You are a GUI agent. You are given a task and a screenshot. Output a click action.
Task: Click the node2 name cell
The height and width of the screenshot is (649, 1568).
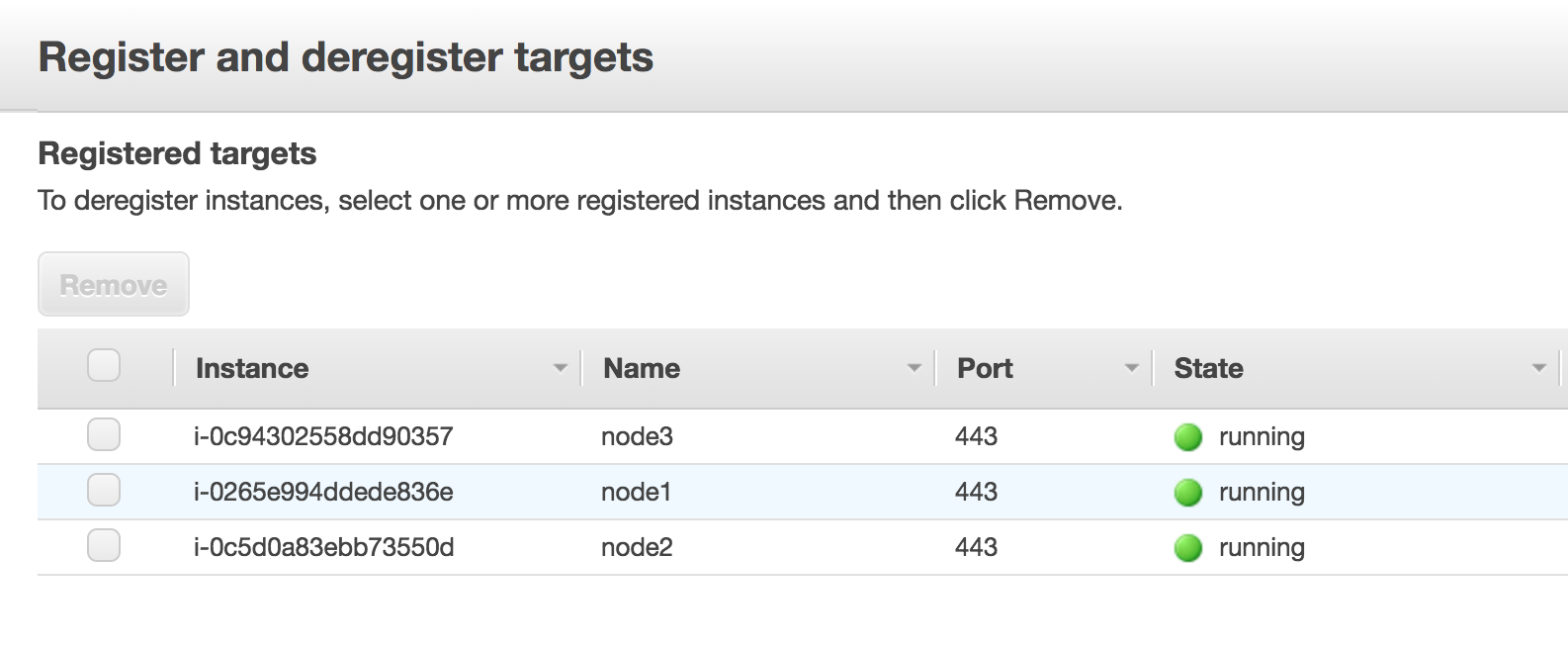point(637,547)
